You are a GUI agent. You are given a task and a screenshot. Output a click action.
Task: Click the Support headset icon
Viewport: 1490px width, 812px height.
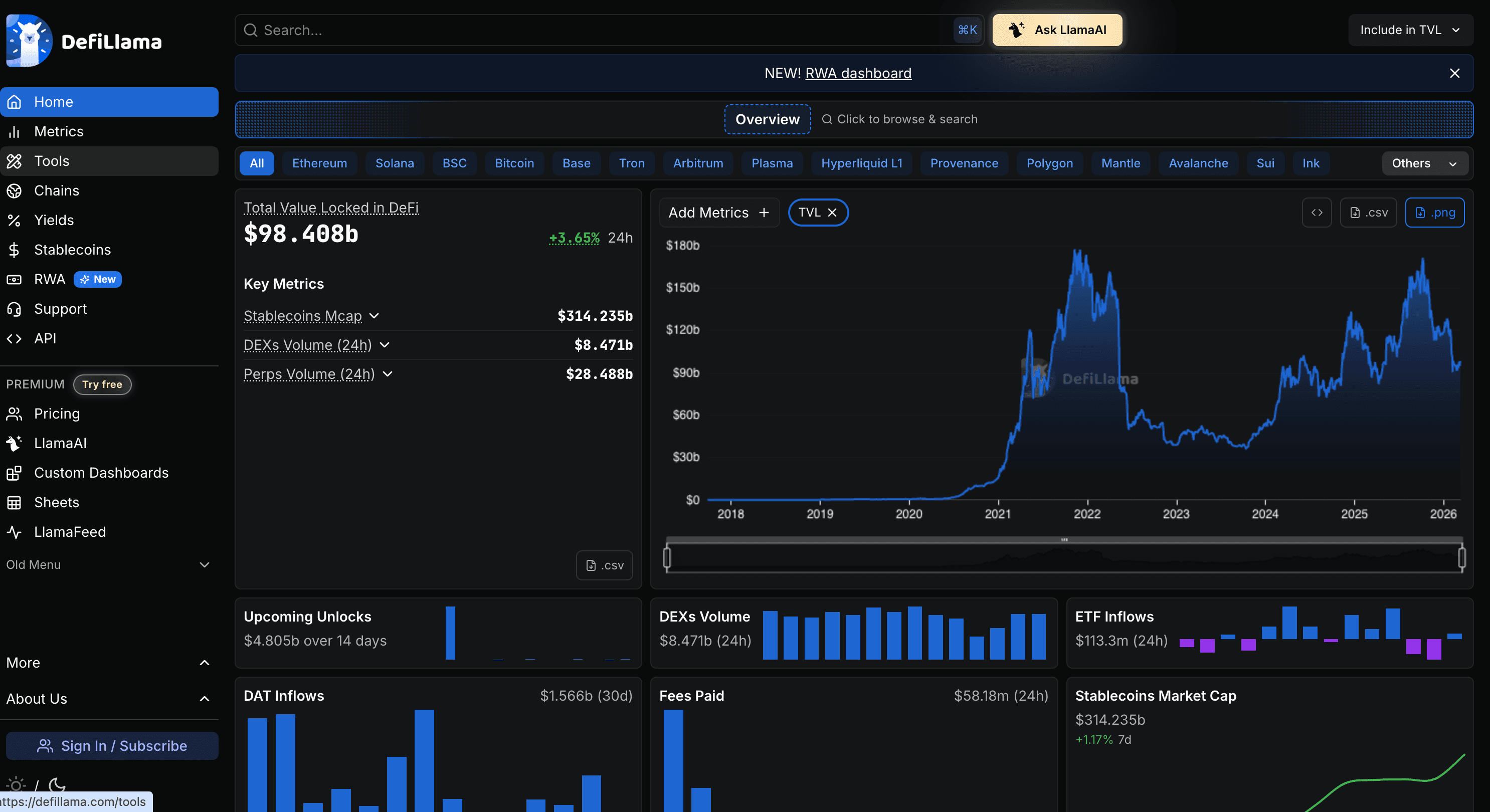pos(15,309)
